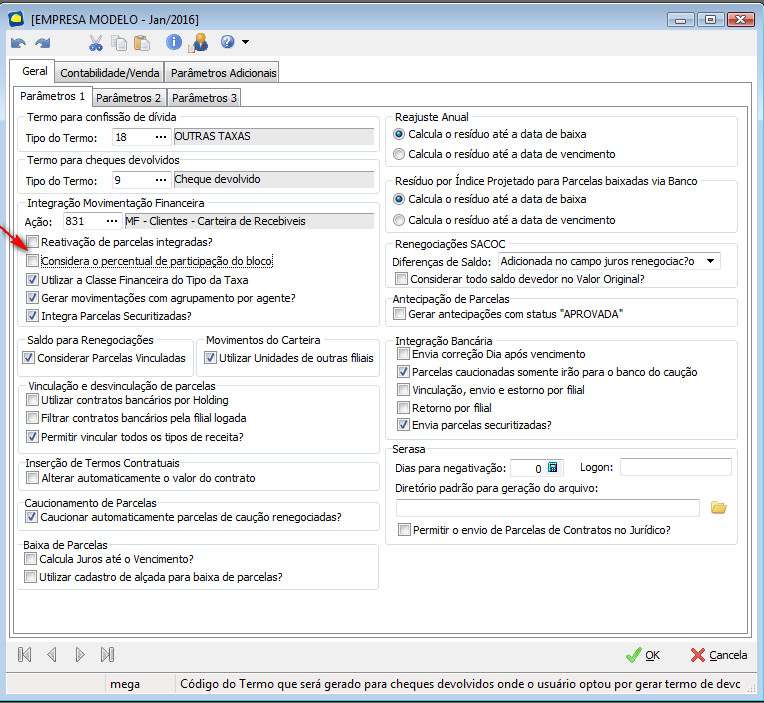Click the scissors cut icon
The image size is (764, 703).
(96, 42)
